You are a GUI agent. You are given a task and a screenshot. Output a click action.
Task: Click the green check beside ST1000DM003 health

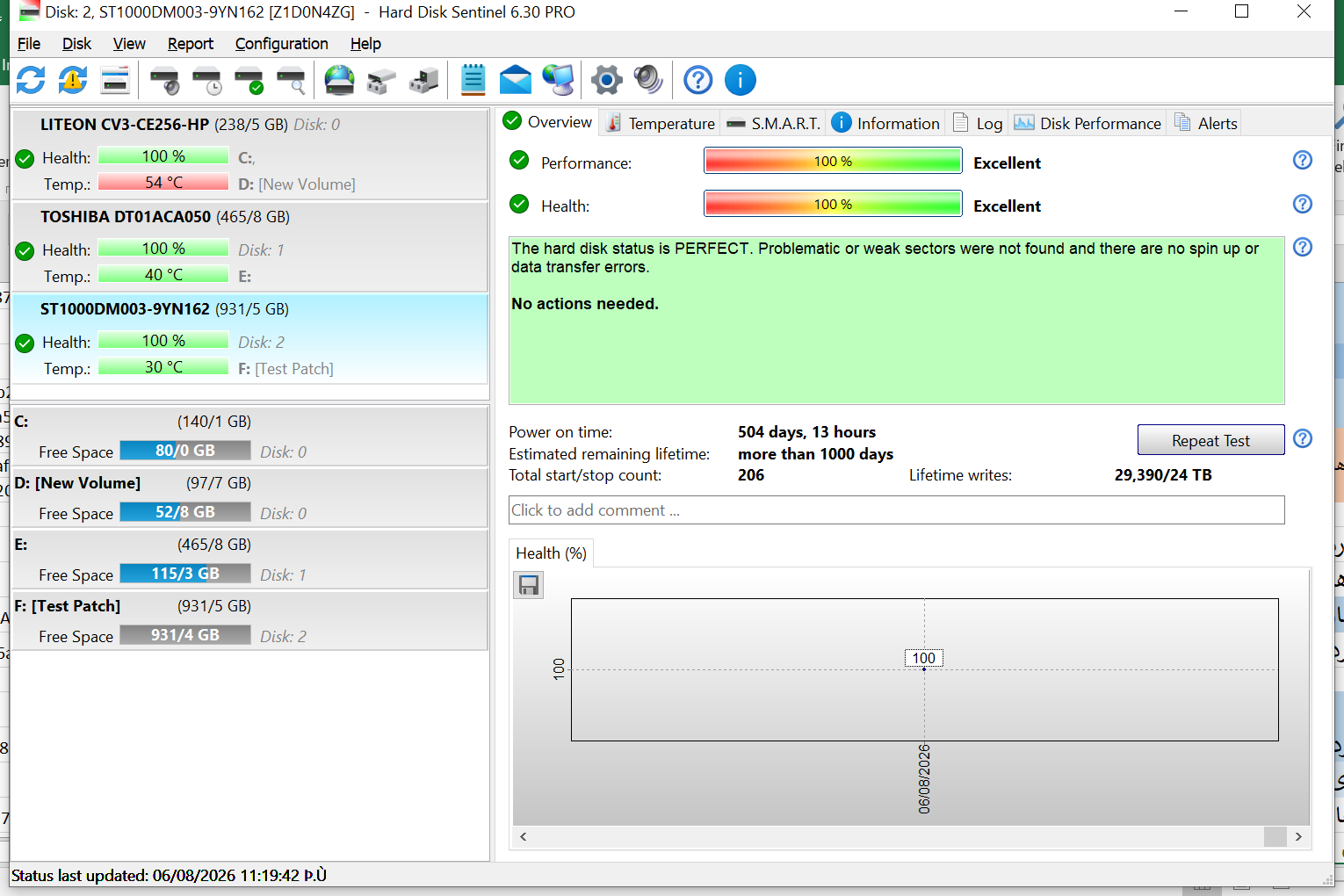(25, 343)
